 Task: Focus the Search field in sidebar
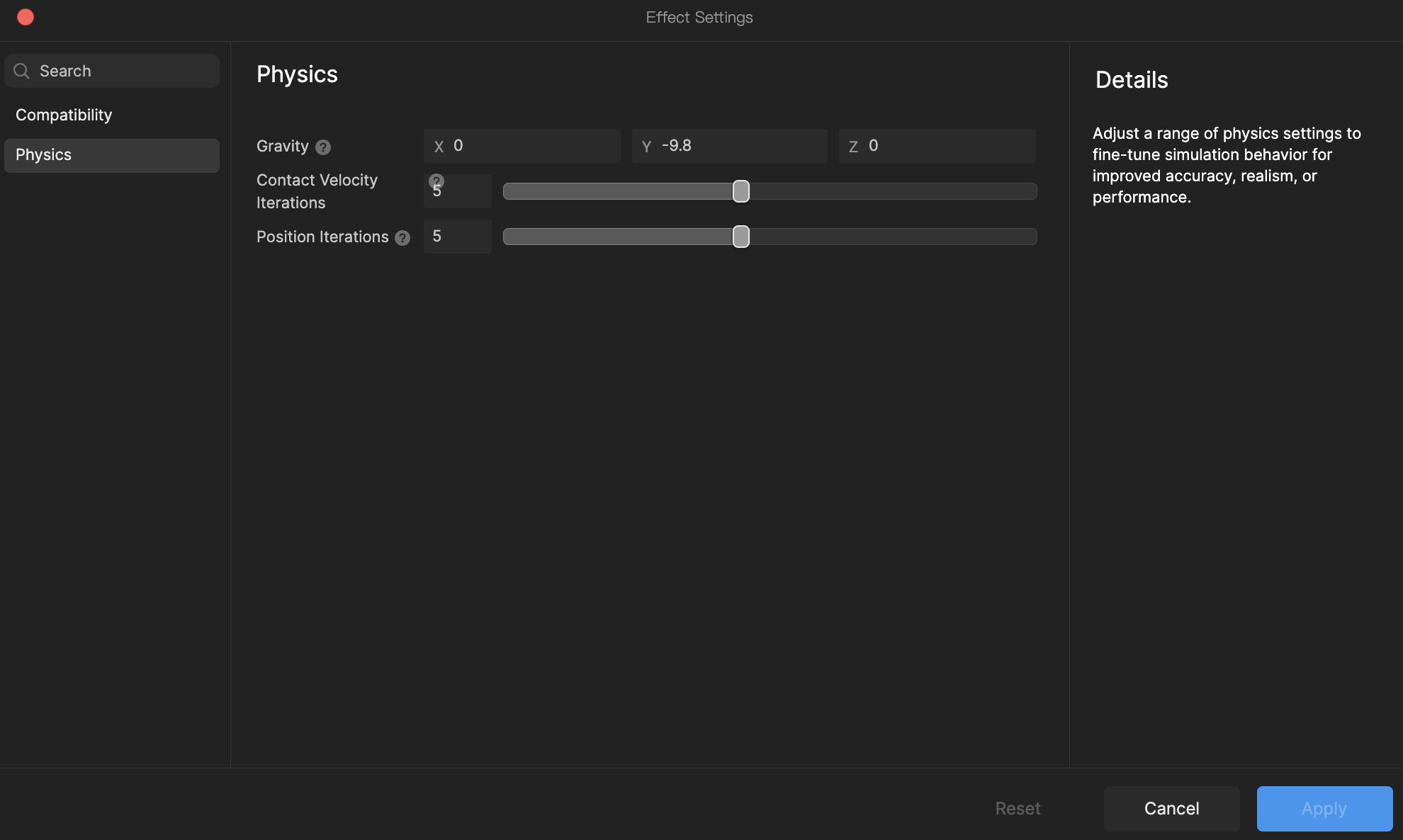coord(112,71)
